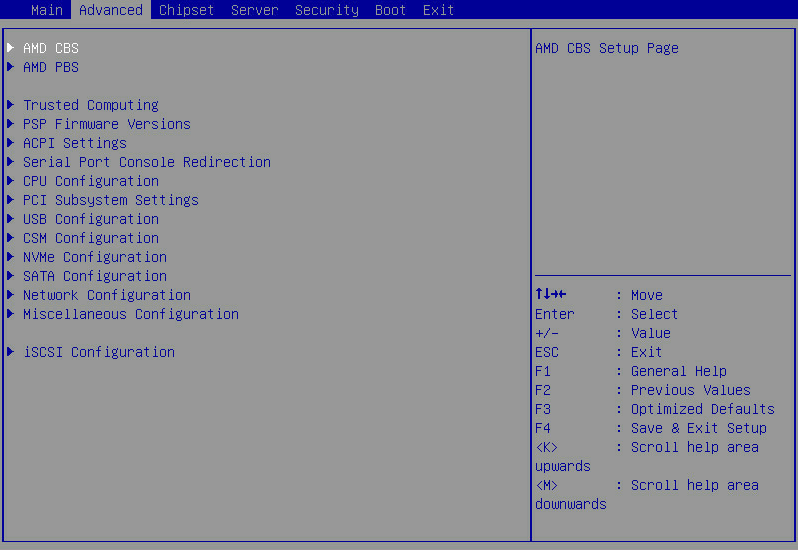
Task: Click the '<K>' key hint
Action: [x=547, y=447]
